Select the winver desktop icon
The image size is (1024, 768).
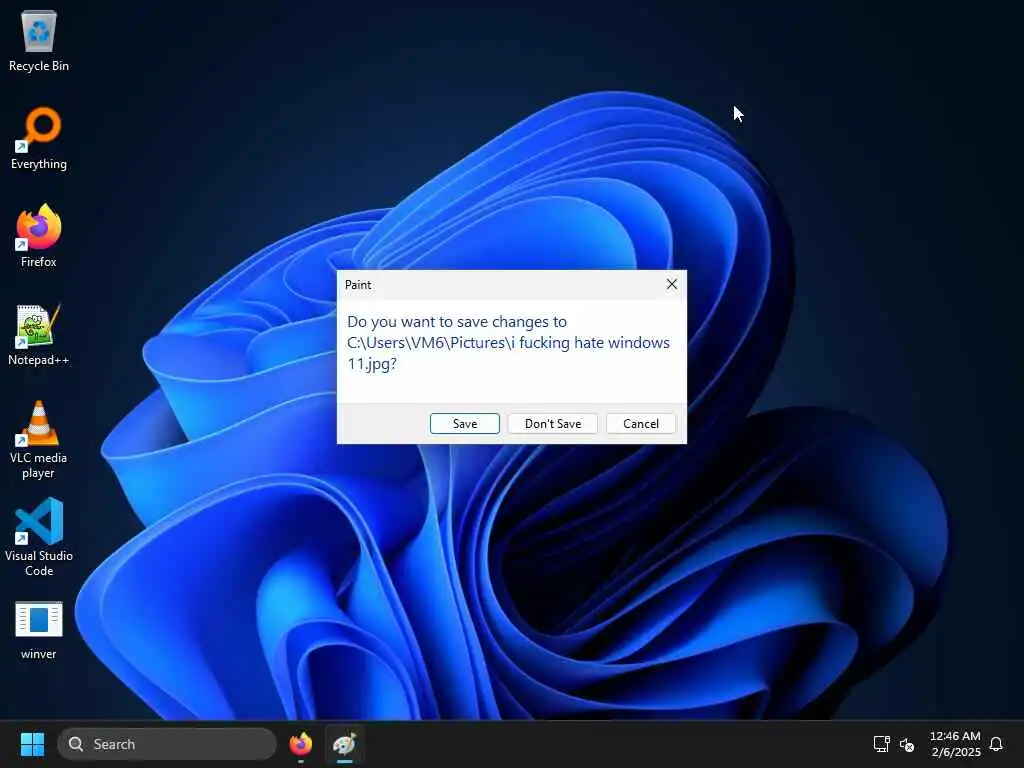[39, 630]
